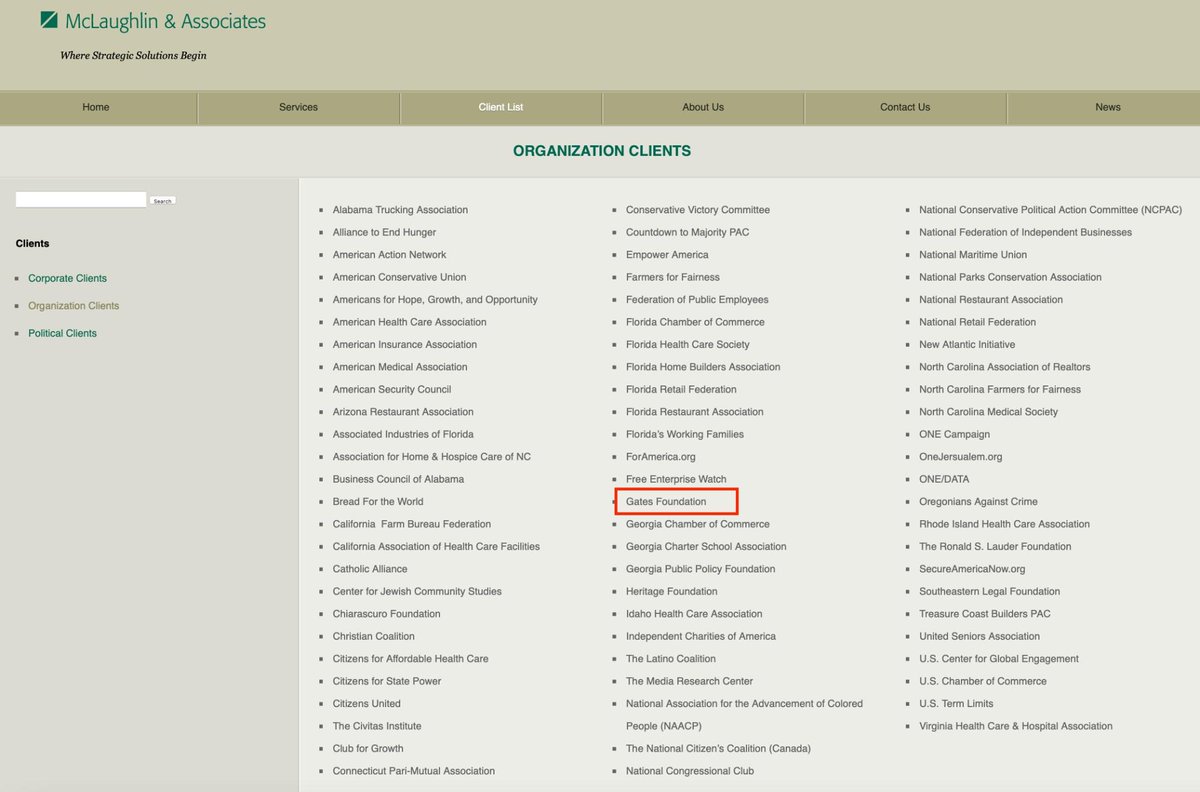This screenshot has height=792, width=1200.
Task: Select Treasure Coast Builders PAC entry
Action: [x=985, y=614]
